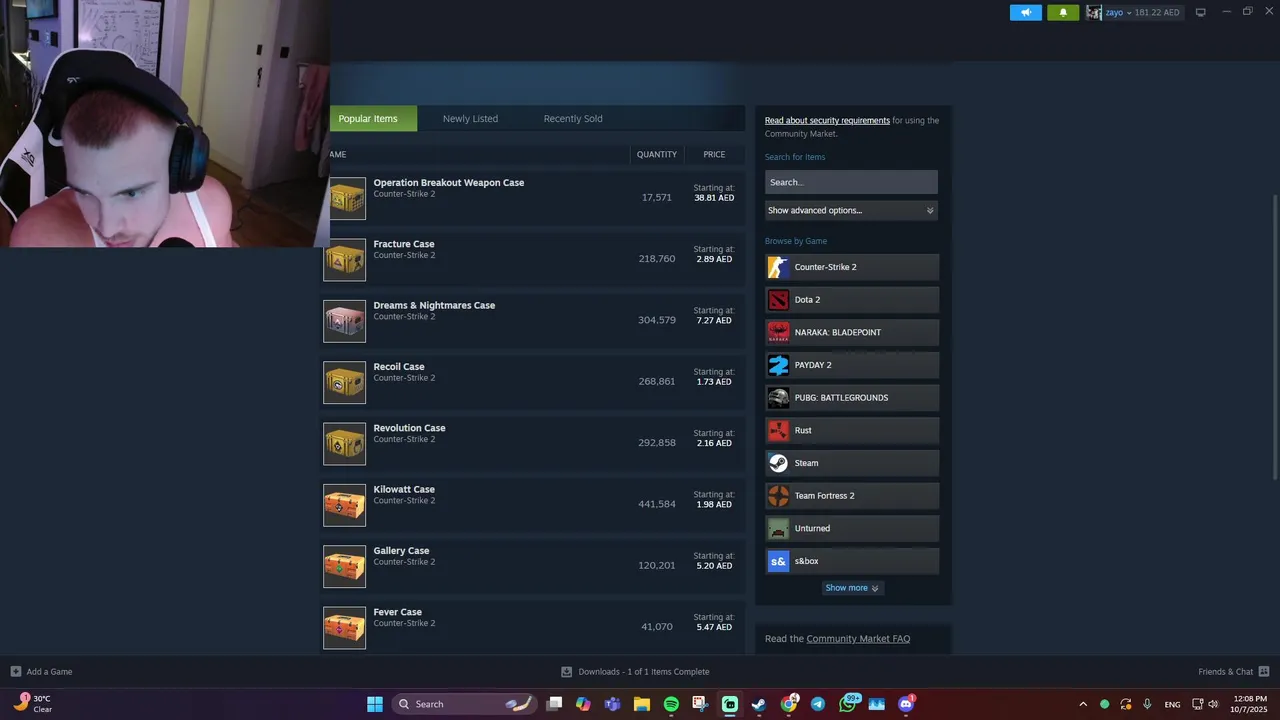
Task: Open Operation Breakout Weapon Case thumbnail
Action: [345, 199]
